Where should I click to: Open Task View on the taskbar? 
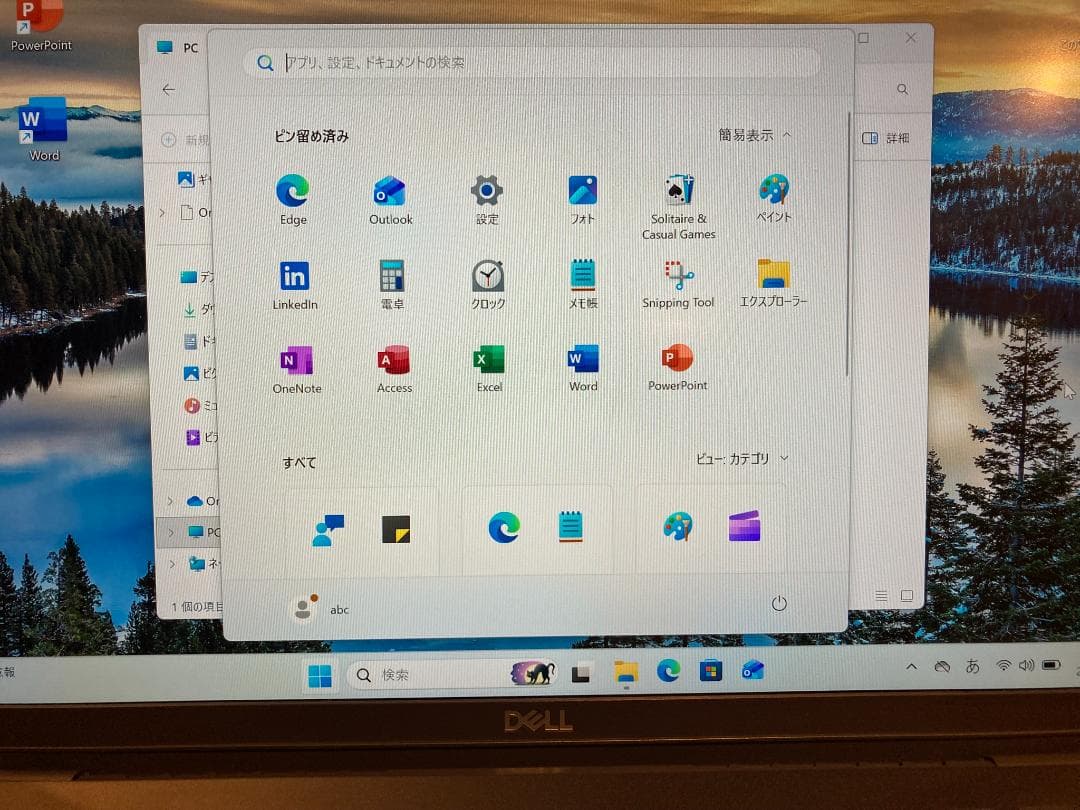(581, 673)
